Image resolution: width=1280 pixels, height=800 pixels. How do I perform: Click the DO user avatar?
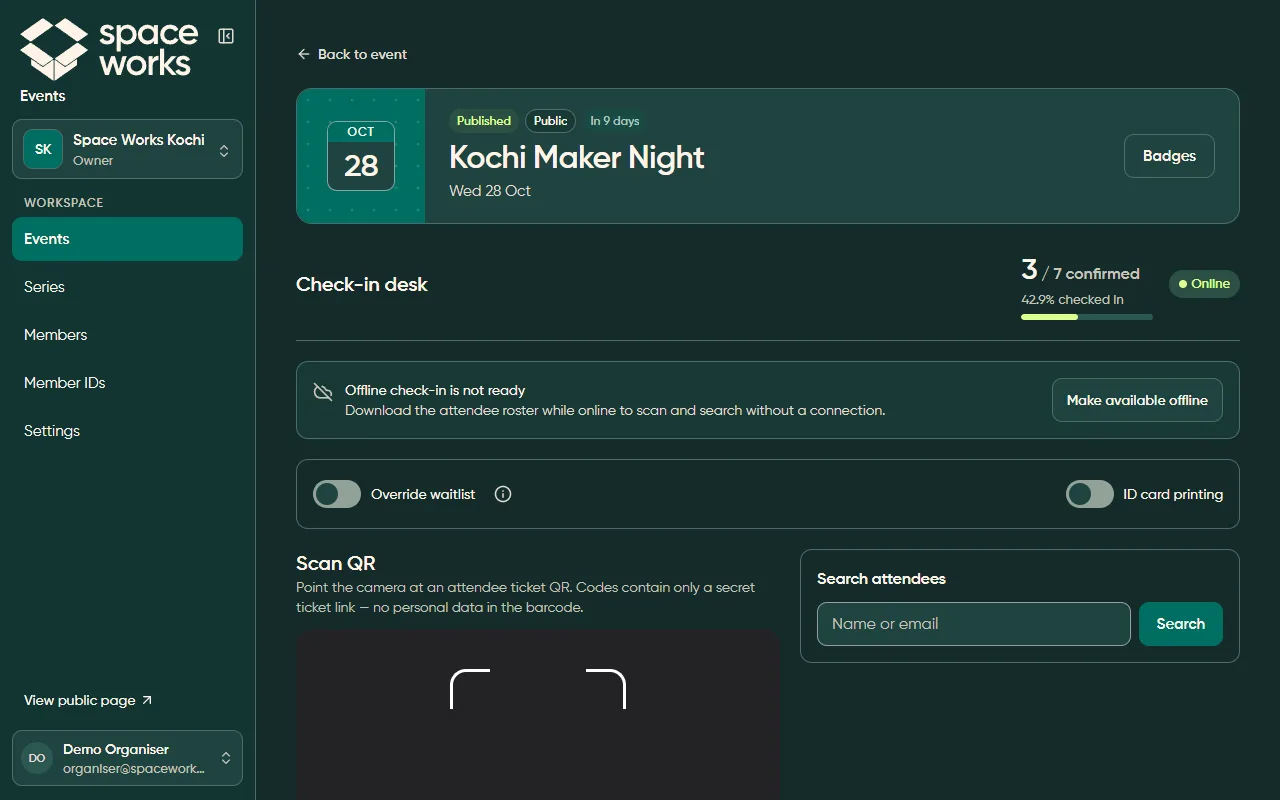point(37,758)
